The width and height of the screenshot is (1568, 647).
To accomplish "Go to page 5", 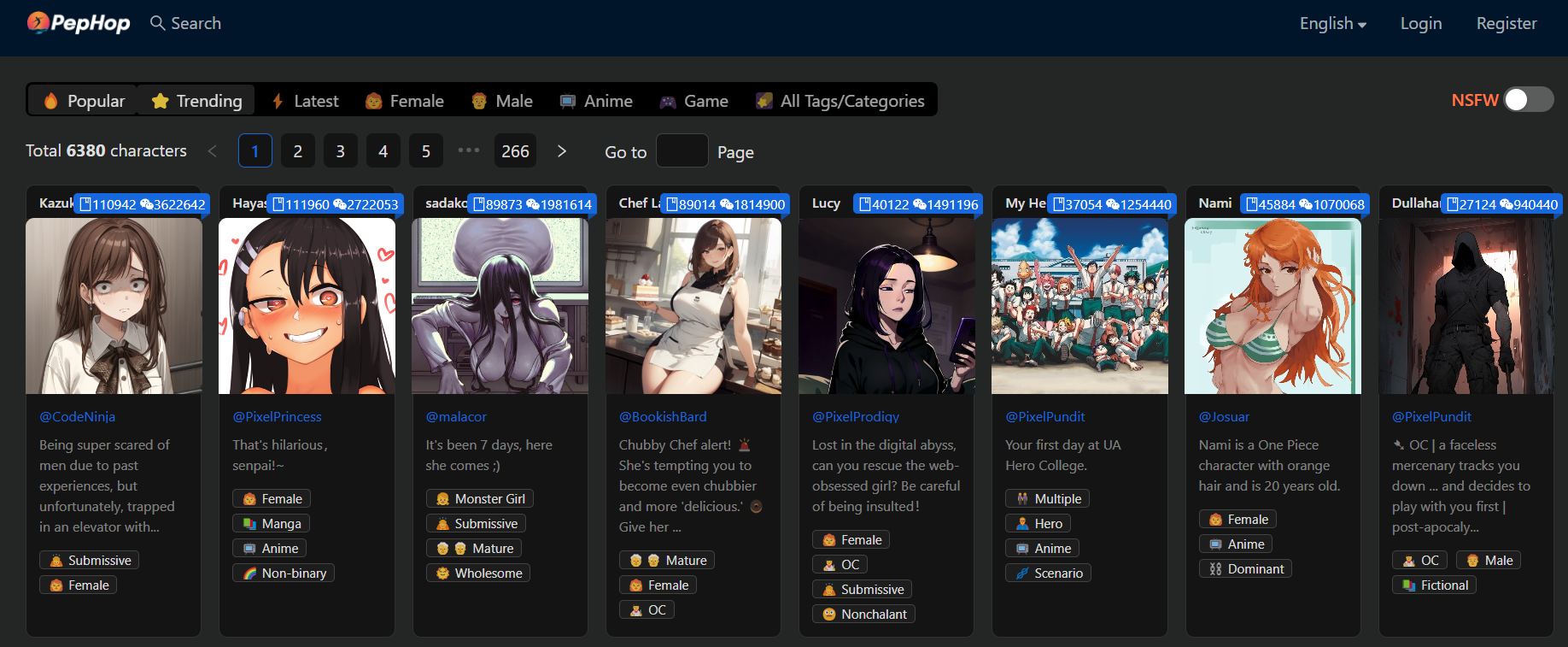I will (x=426, y=151).
